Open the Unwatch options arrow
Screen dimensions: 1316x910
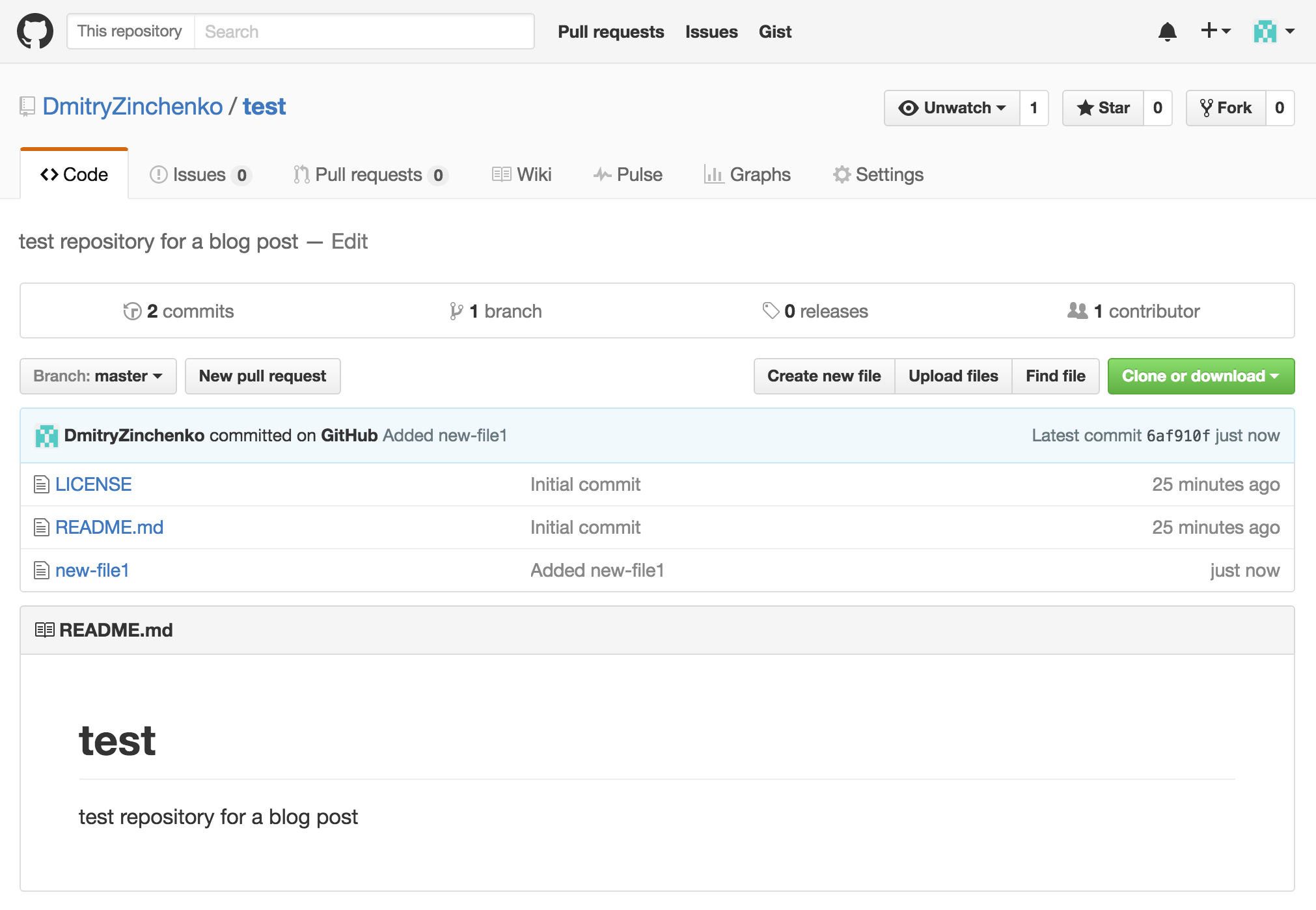pyautogui.click(x=1002, y=107)
